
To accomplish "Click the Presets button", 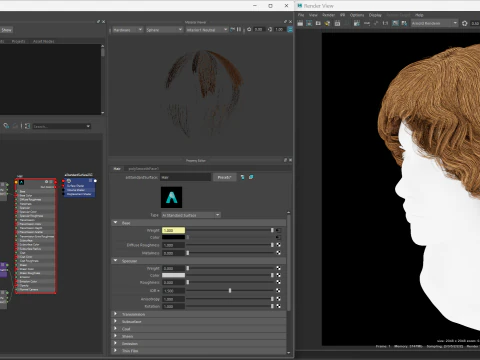I will click(x=224, y=177).
